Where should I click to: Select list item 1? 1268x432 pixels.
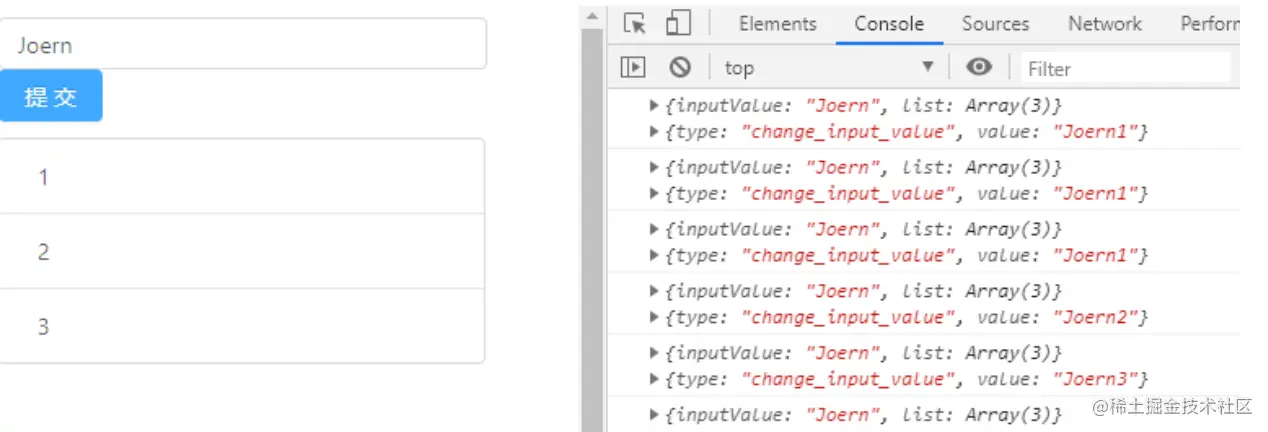(x=242, y=177)
